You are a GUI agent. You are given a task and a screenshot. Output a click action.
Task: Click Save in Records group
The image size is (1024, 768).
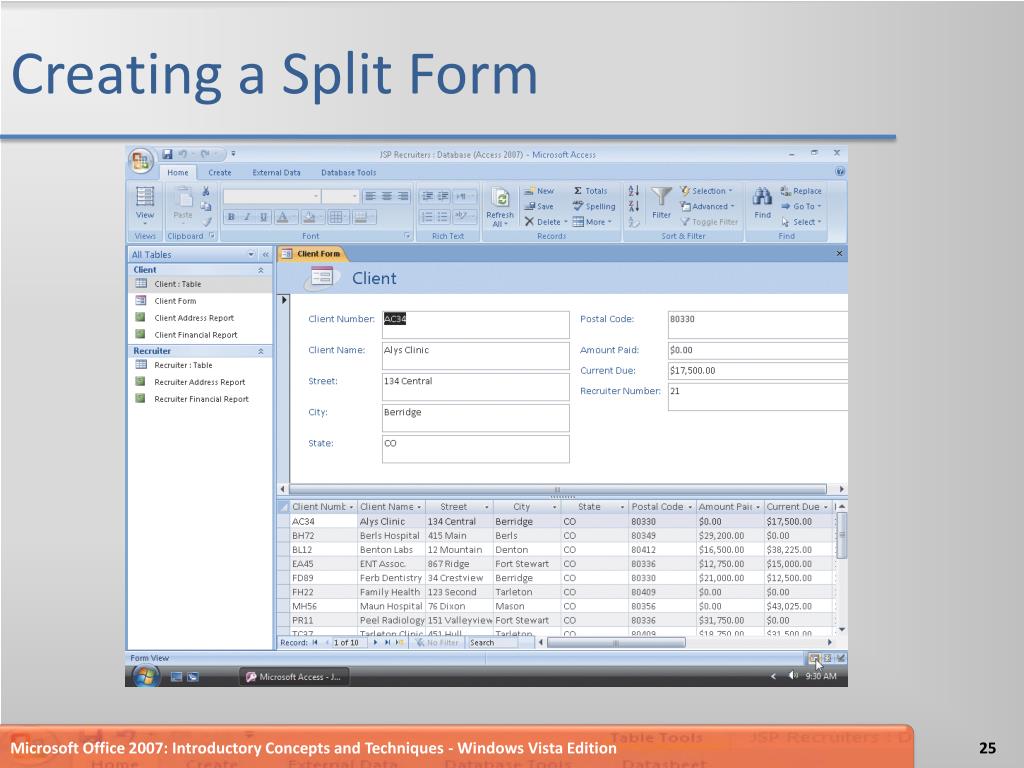[539, 206]
